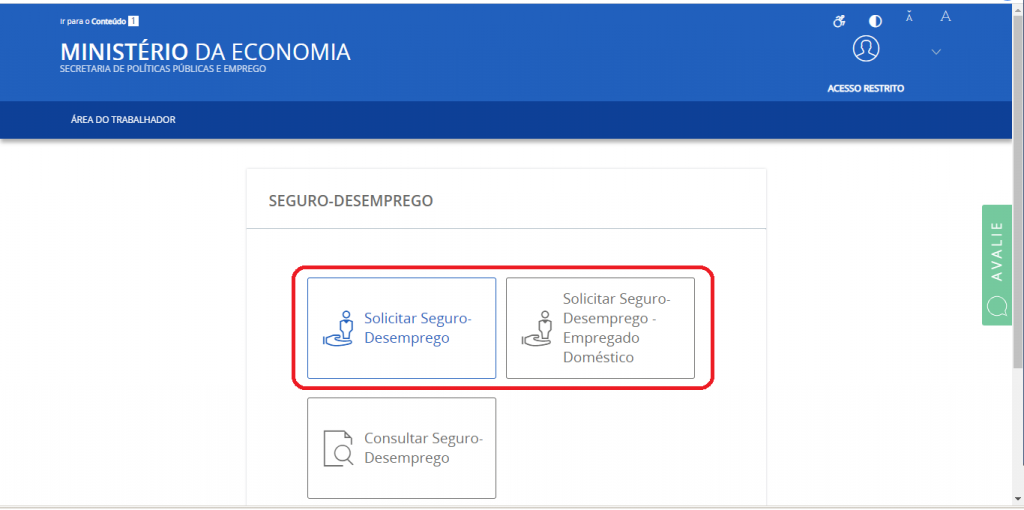This screenshot has height=510, width=1024.
Task: Click the Ministério da Economia title
Action: 206,52
